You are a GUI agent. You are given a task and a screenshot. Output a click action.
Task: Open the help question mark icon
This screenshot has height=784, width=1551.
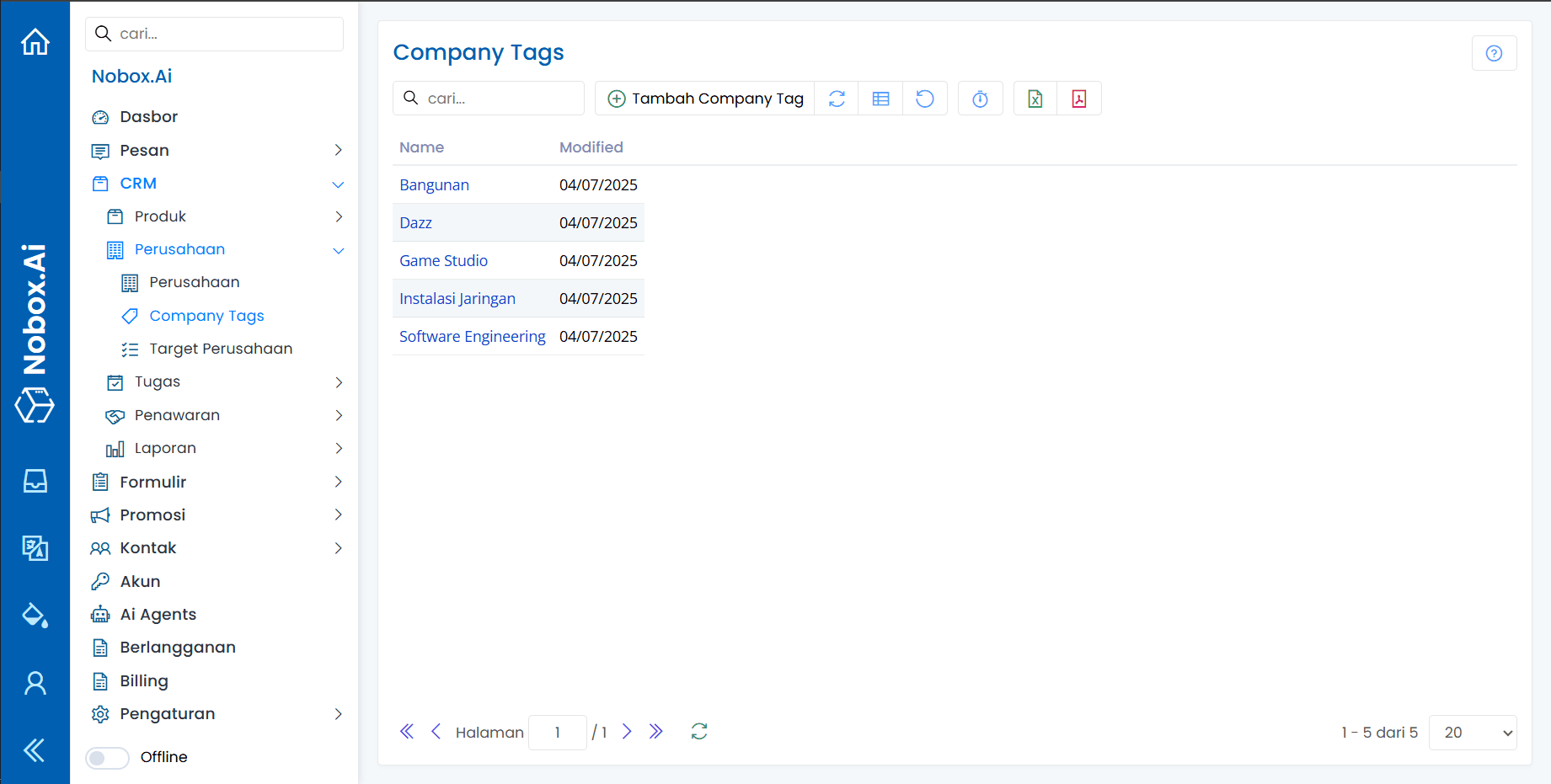click(1494, 52)
